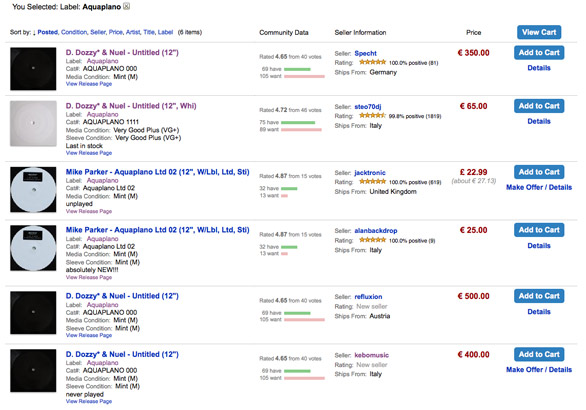Open seller steo70dj's profile
The width and height of the screenshot is (586, 410).
tap(368, 107)
